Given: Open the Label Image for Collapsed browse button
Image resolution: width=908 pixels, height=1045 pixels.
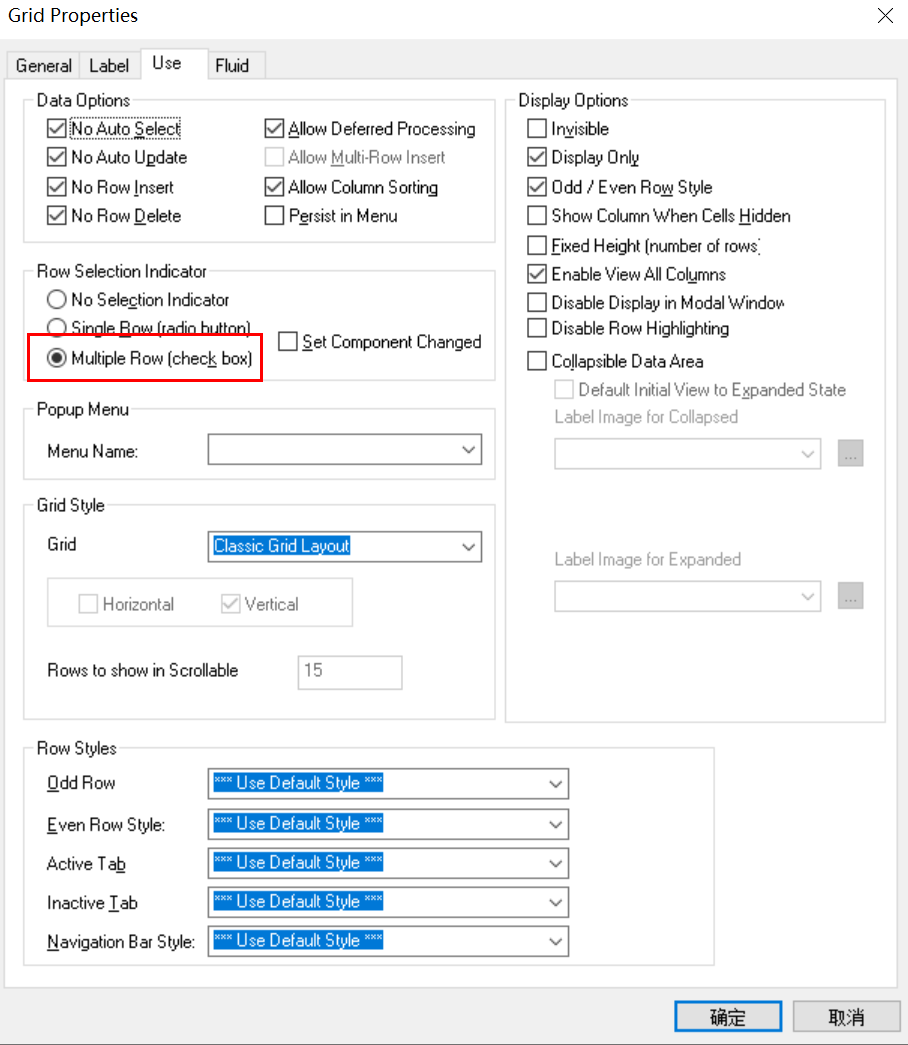Looking at the screenshot, I should point(850,453).
